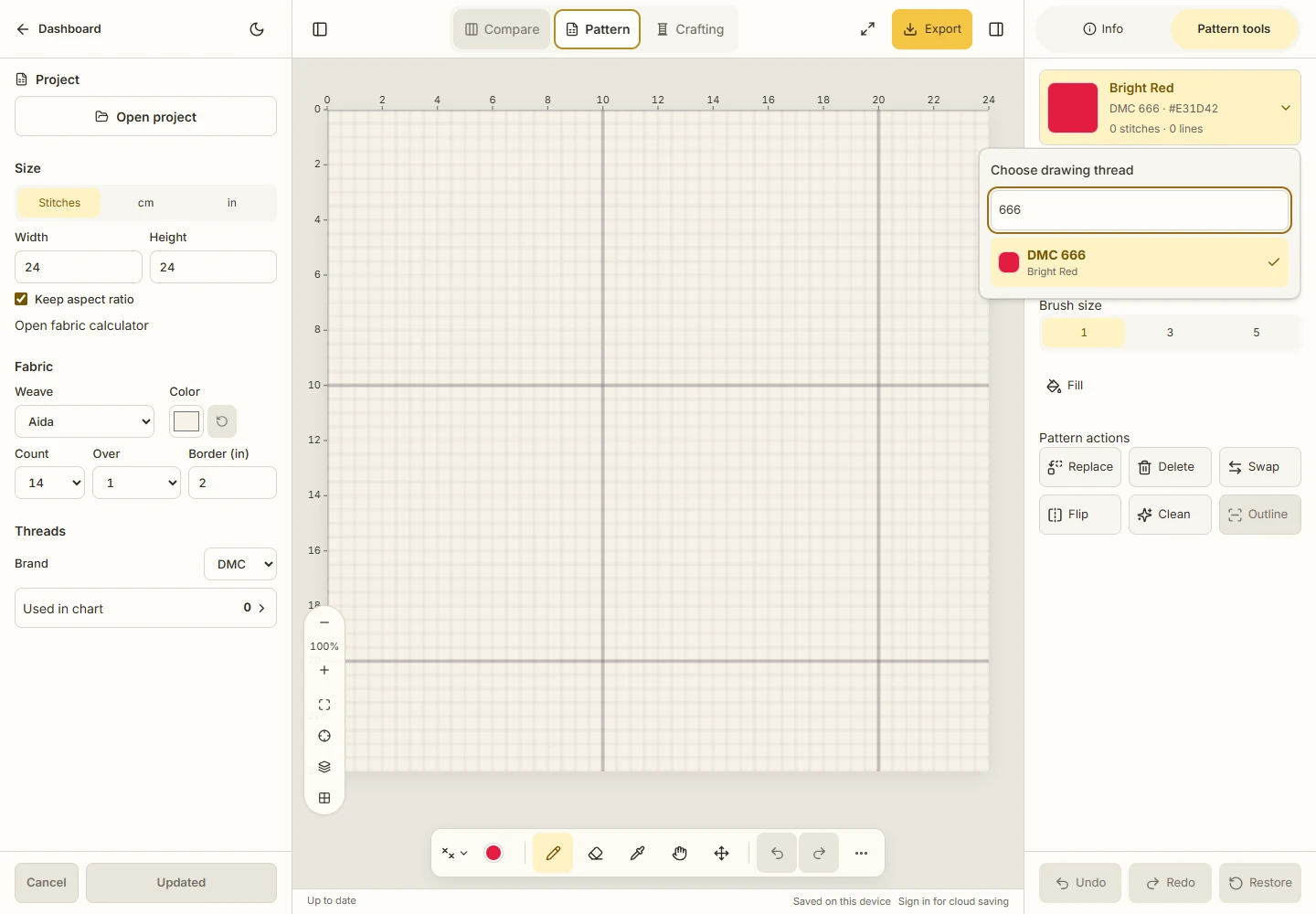Switch to the Pattern tab

[598, 29]
